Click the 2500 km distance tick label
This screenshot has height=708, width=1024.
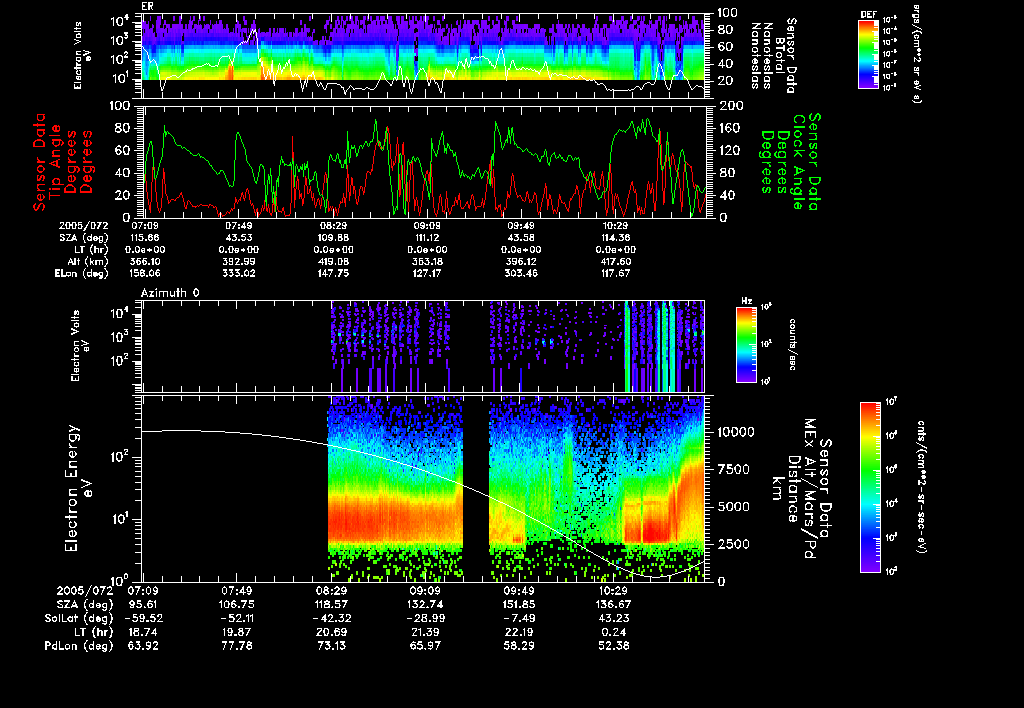click(732, 544)
